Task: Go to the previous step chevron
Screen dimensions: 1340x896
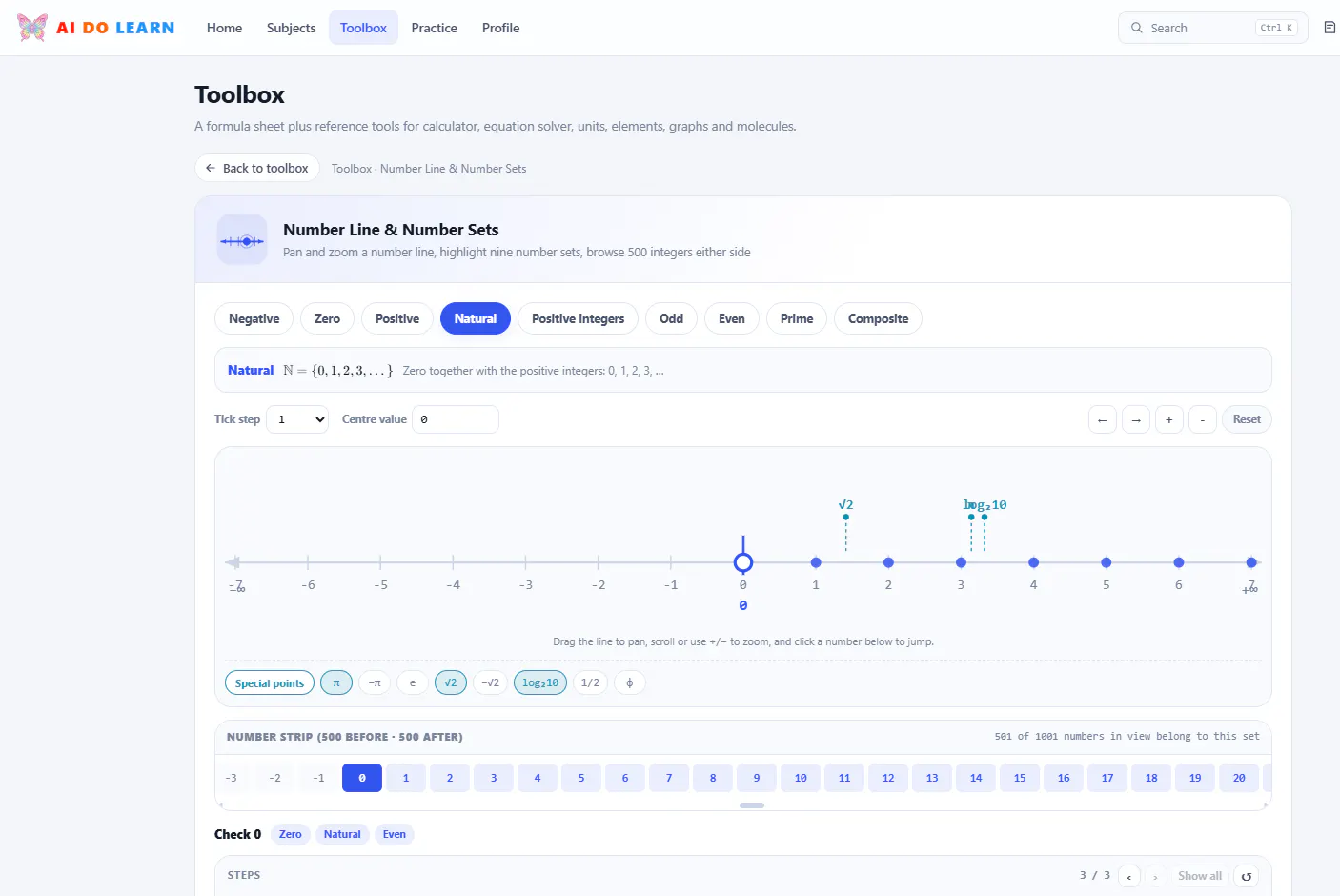Action: [1129, 876]
